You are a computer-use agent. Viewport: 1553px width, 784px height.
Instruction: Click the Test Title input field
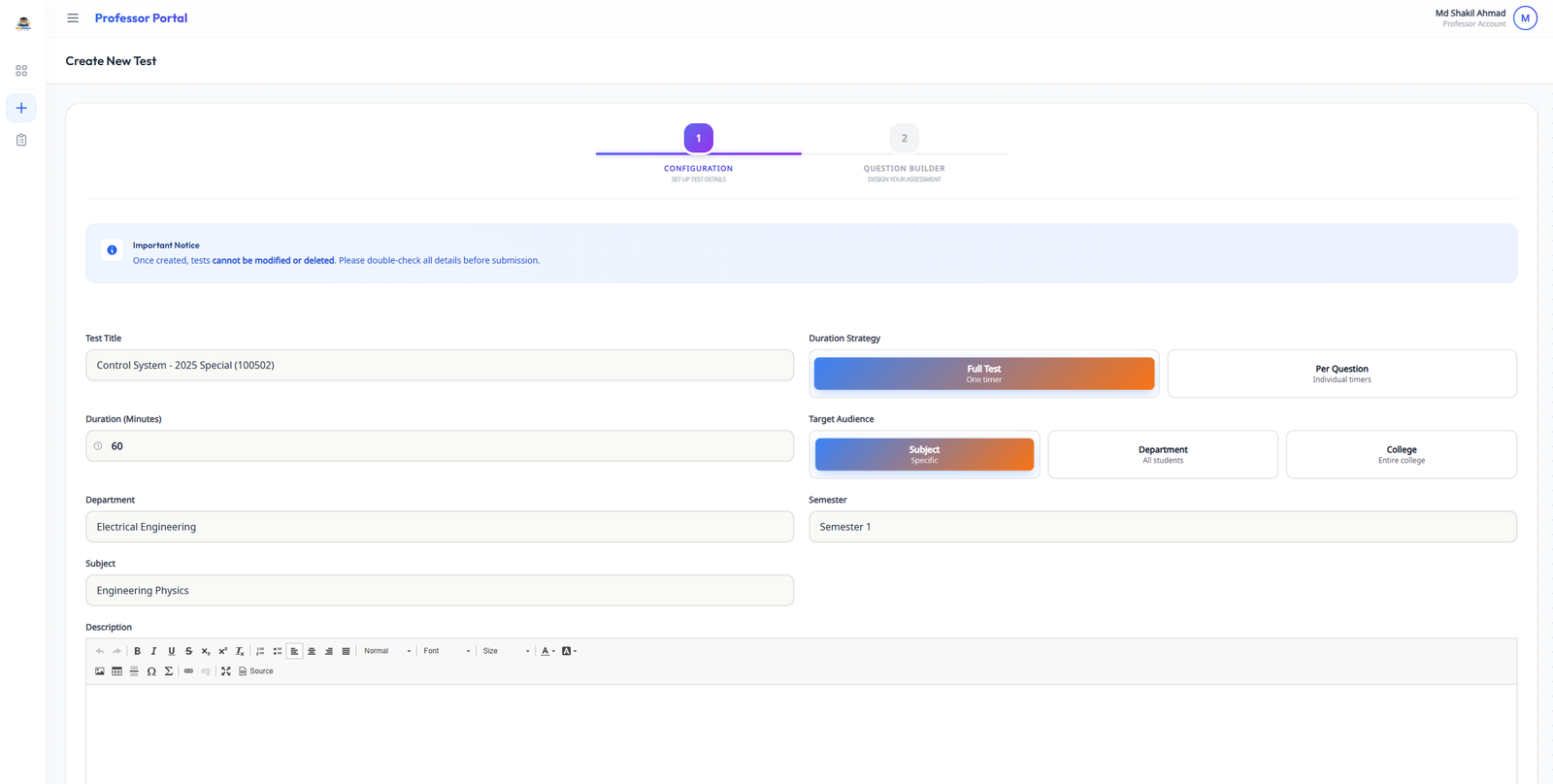439,366
